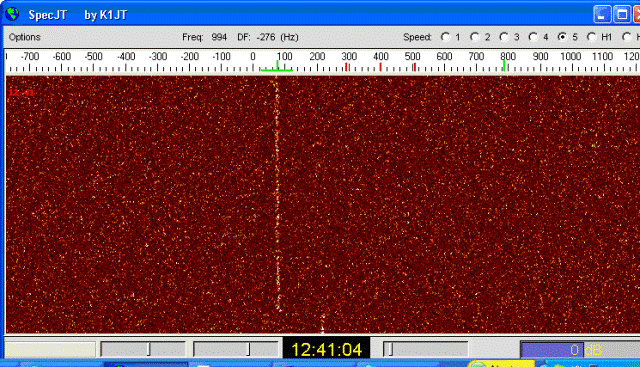Click the red tone marker at 300 Hz
This screenshot has width=640, height=367.
tap(347, 67)
